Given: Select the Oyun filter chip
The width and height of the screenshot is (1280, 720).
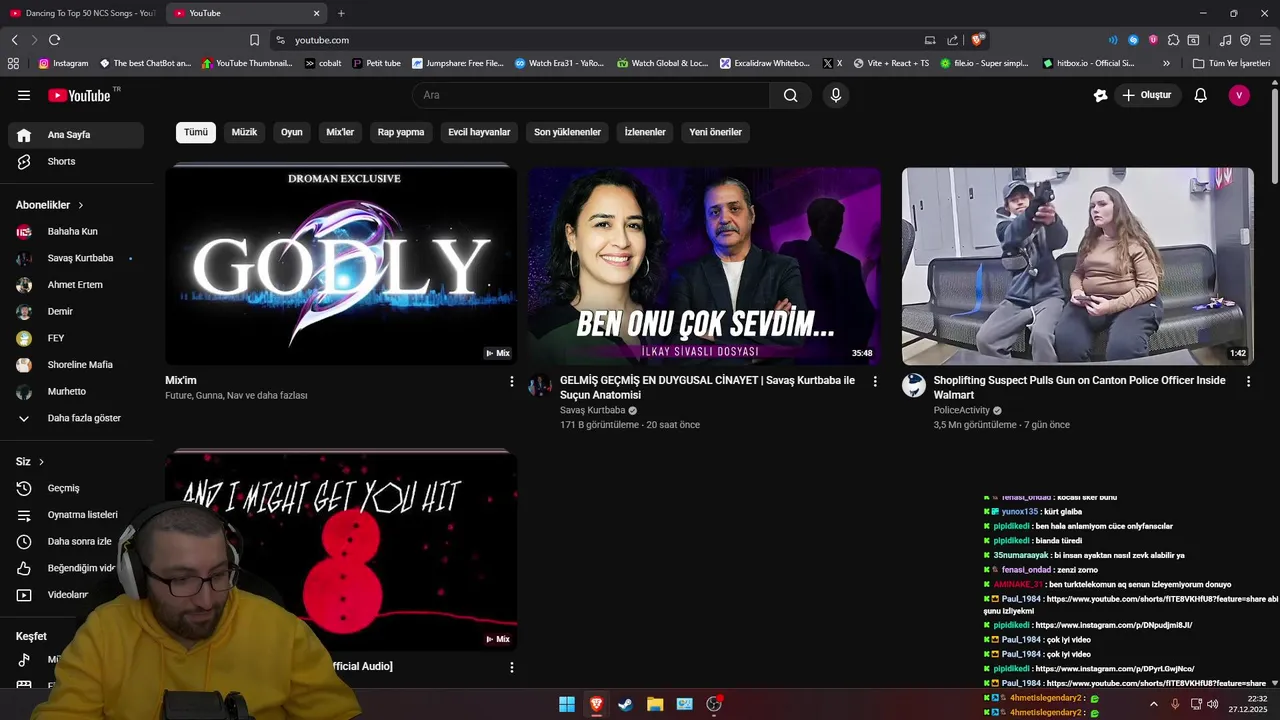Looking at the screenshot, I should 291,132.
